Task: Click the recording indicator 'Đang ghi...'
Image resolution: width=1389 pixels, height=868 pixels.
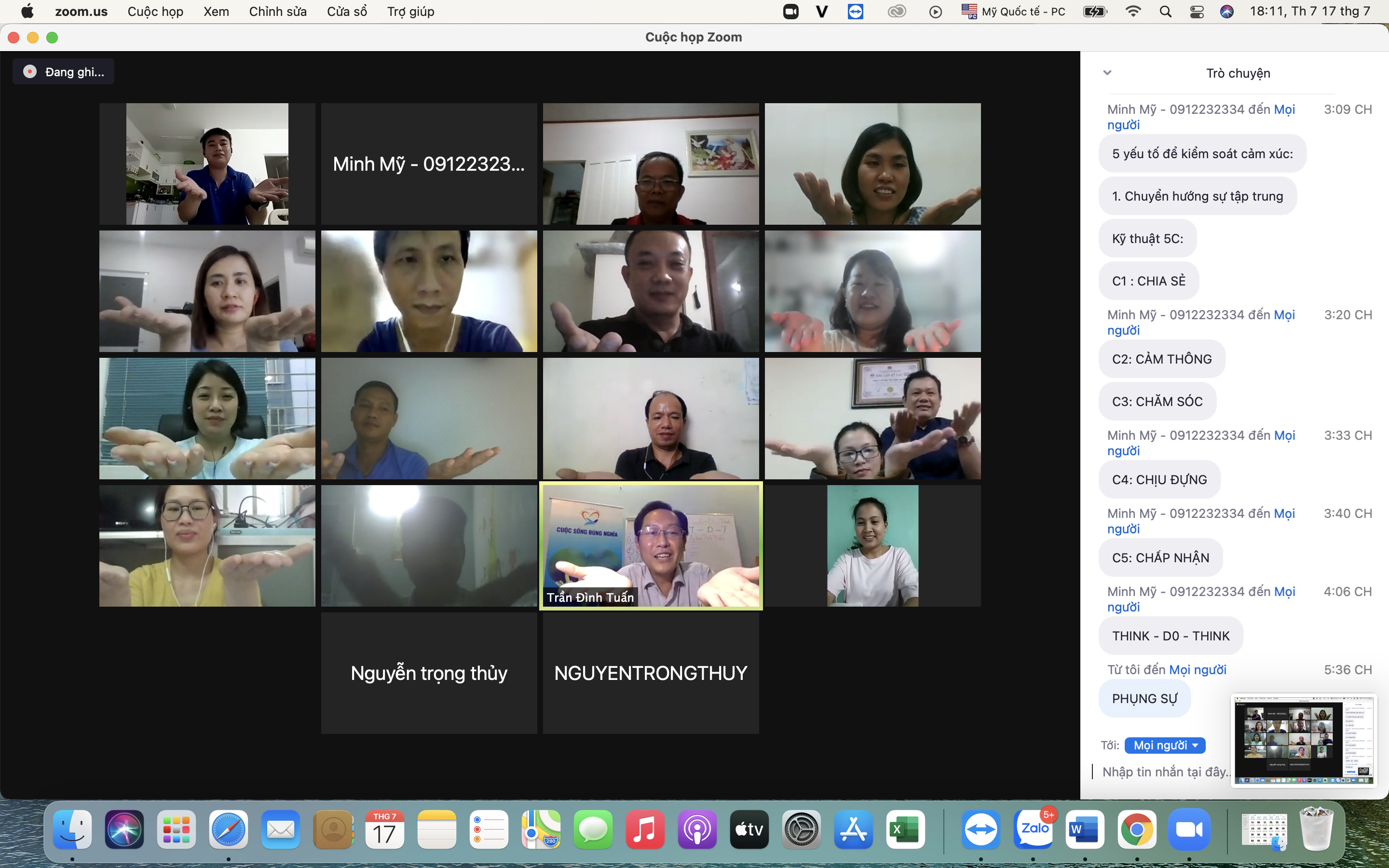Action: (x=63, y=72)
